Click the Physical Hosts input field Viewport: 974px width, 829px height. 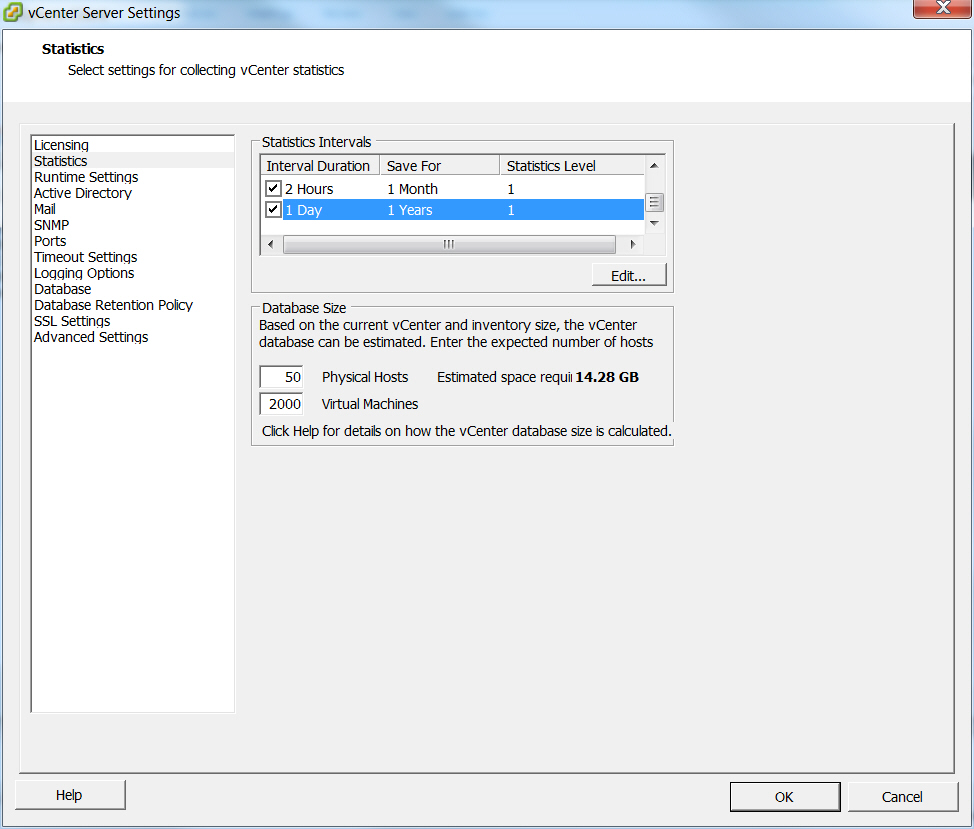(281, 377)
